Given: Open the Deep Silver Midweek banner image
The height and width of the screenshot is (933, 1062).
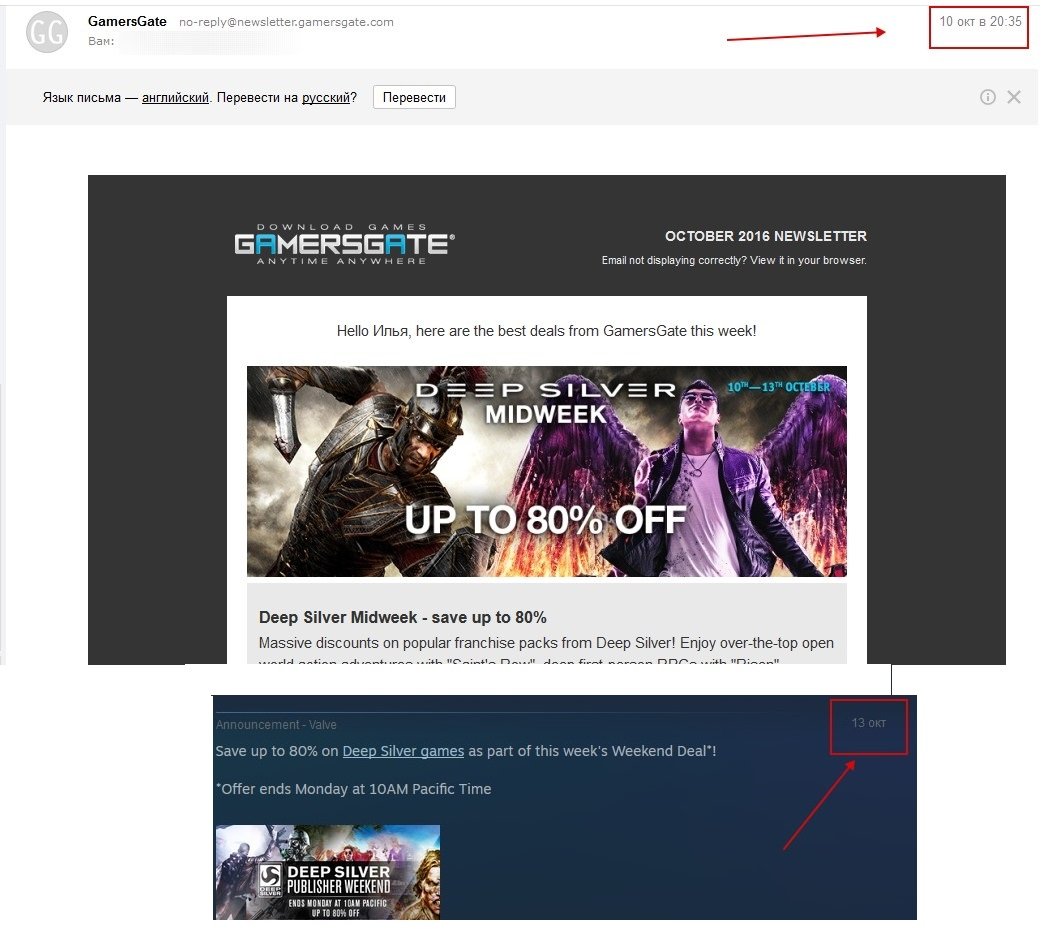Looking at the screenshot, I should (547, 471).
